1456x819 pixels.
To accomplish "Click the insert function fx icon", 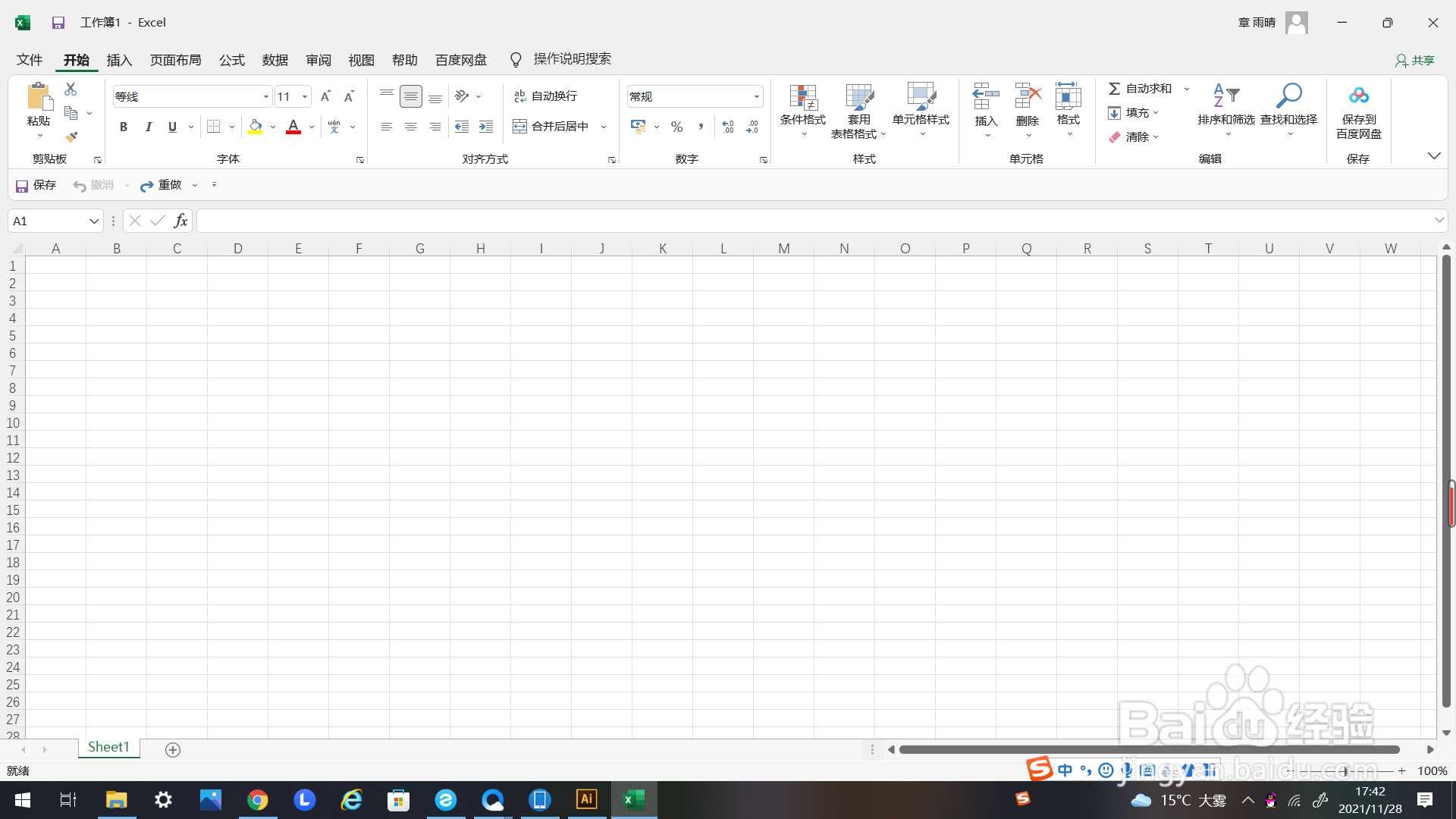I will click(x=180, y=221).
